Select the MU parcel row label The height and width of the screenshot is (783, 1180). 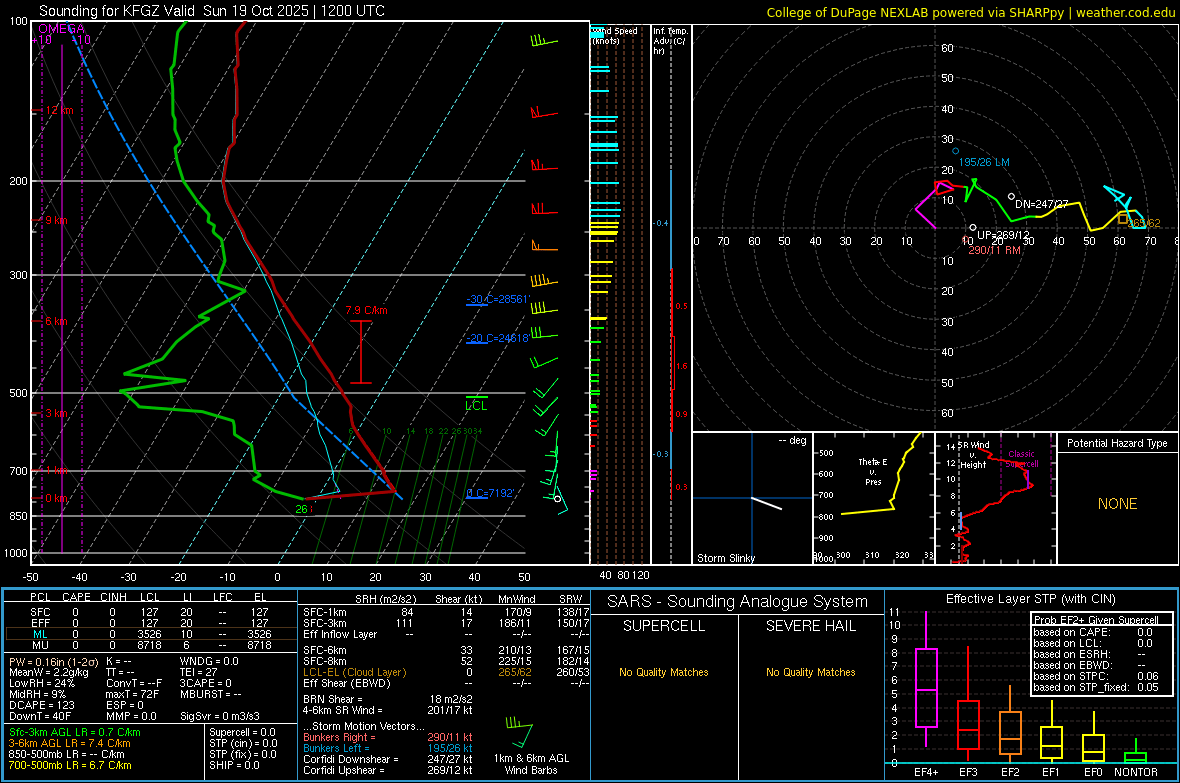pyautogui.click(x=40, y=645)
